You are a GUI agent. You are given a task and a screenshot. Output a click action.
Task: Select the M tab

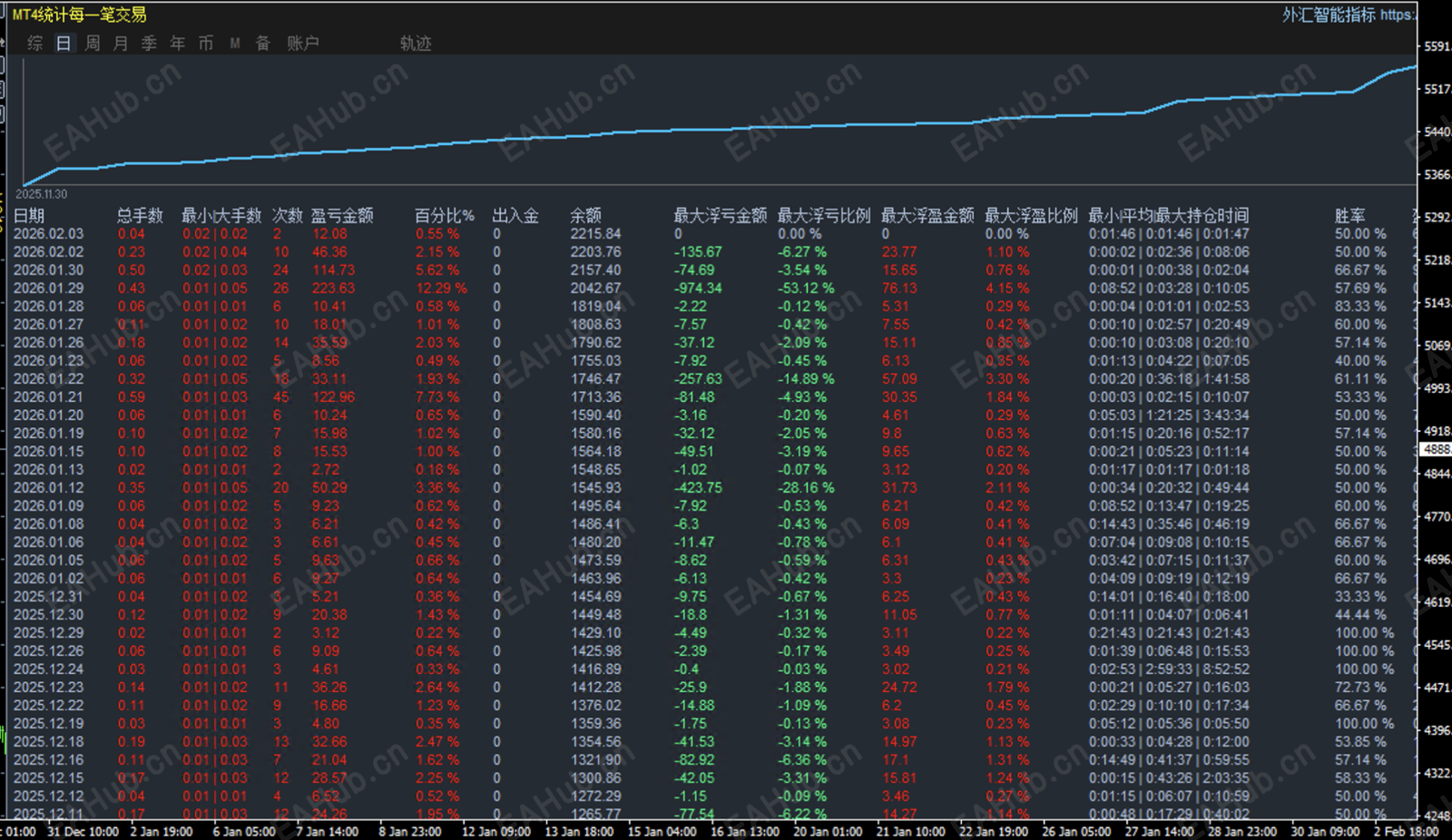click(235, 43)
